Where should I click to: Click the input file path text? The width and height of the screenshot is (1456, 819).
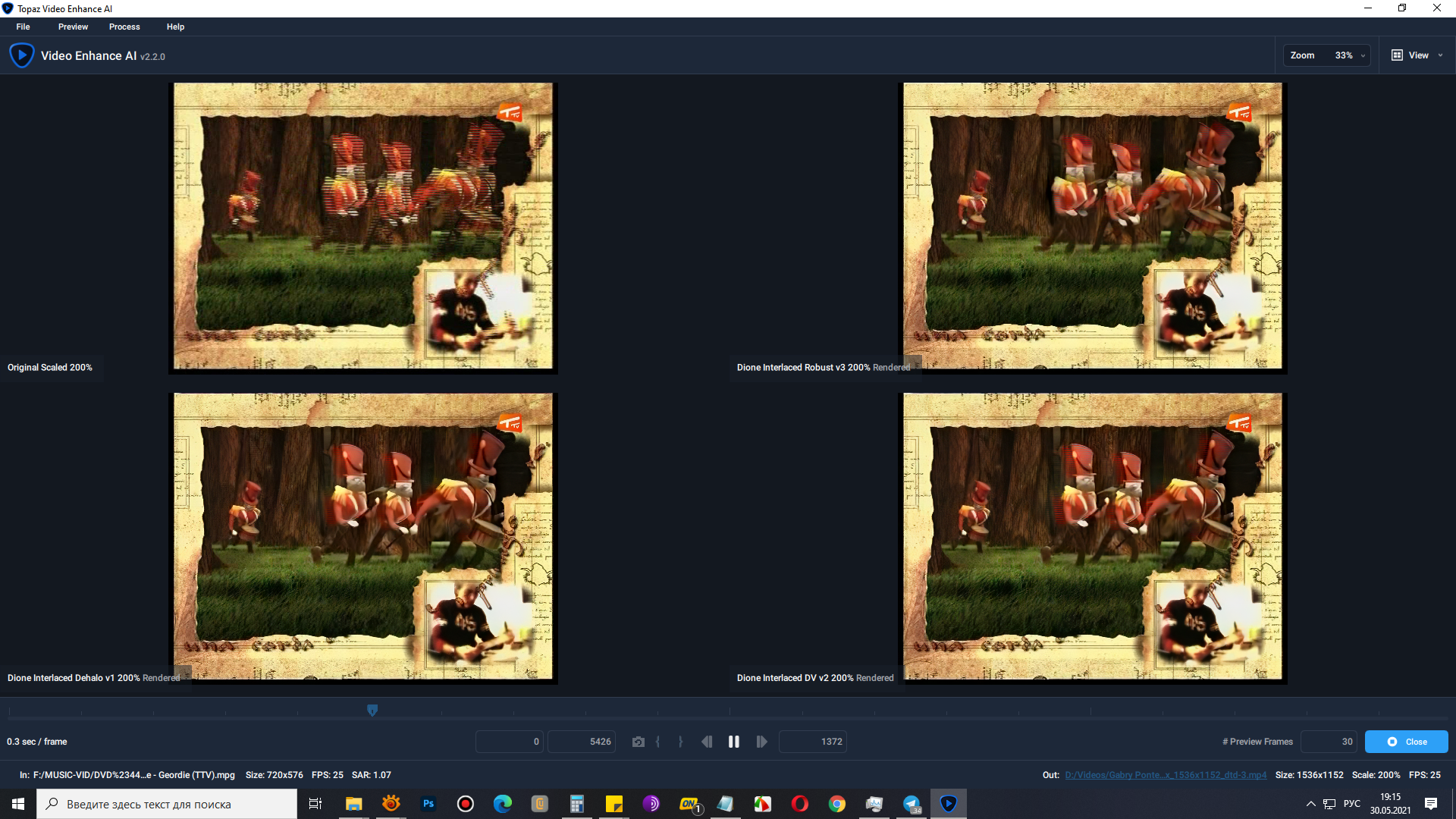(x=127, y=775)
